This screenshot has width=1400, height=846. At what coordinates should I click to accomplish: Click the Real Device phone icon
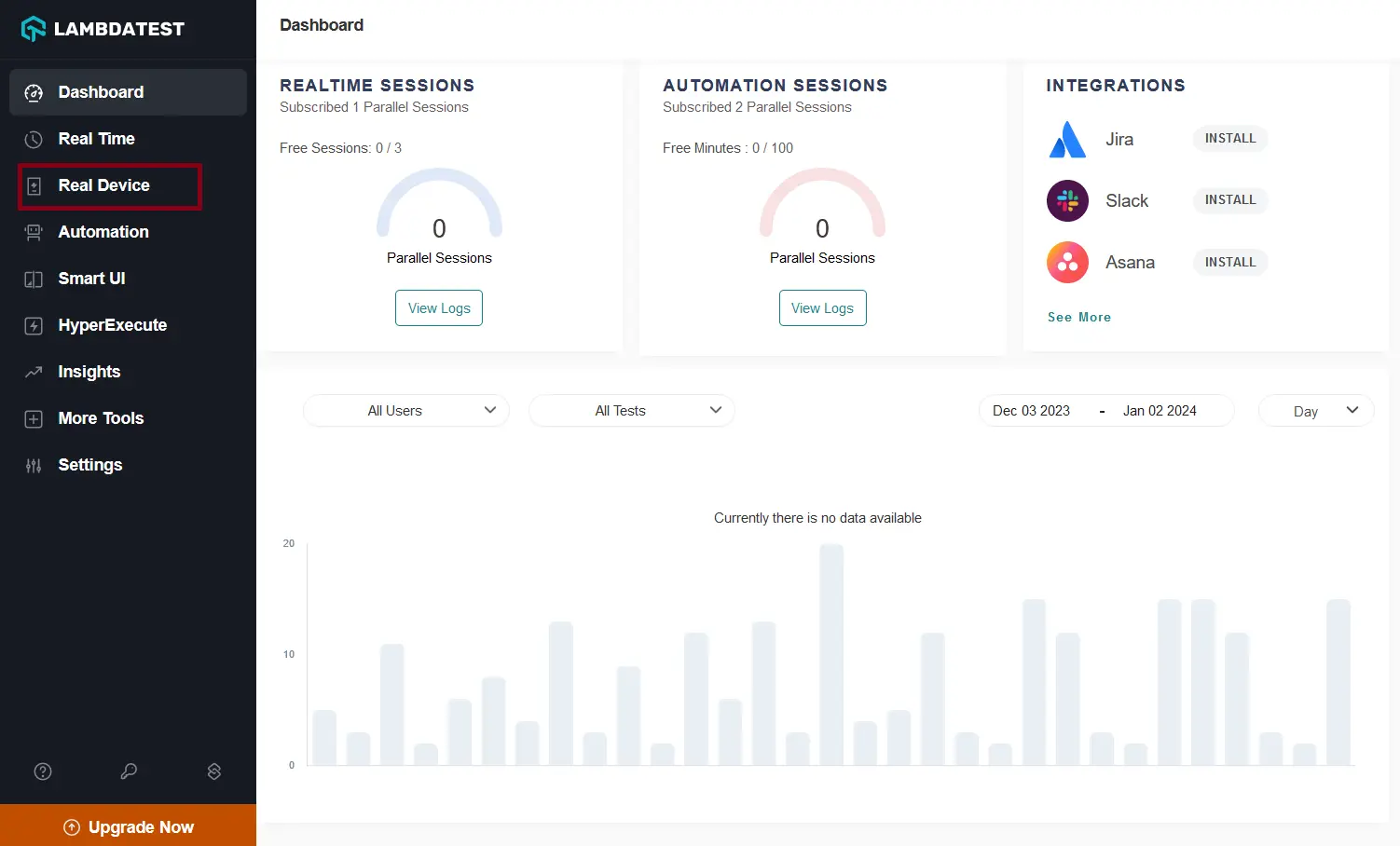click(34, 185)
